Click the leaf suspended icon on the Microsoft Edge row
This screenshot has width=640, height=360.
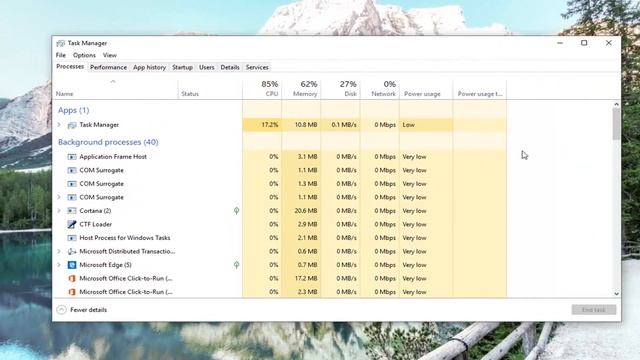[236, 265]
